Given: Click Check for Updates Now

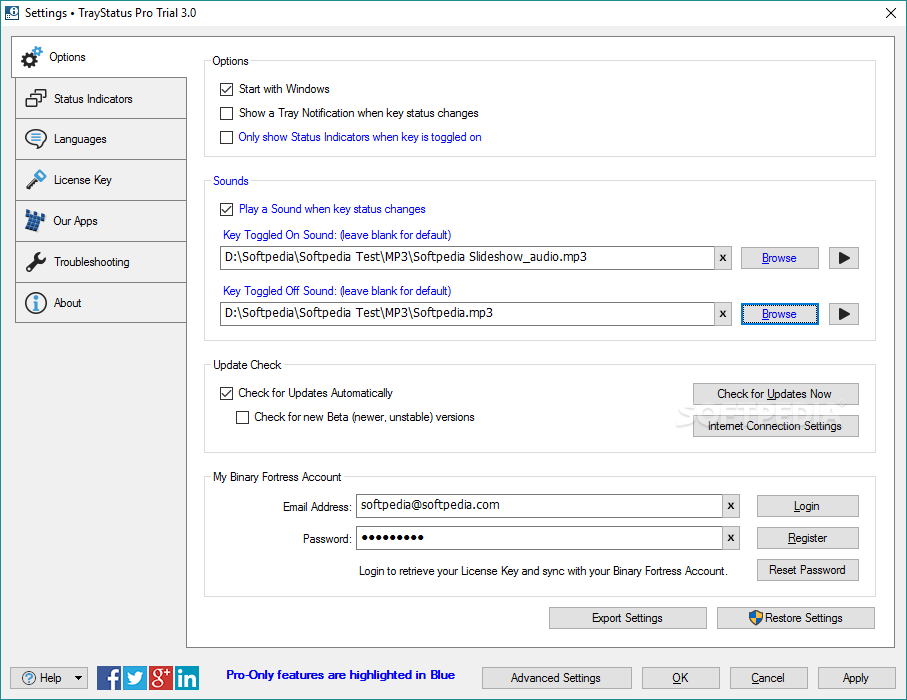Looking at the screenshot, I should pyautogui.click(x=775, y=394).
